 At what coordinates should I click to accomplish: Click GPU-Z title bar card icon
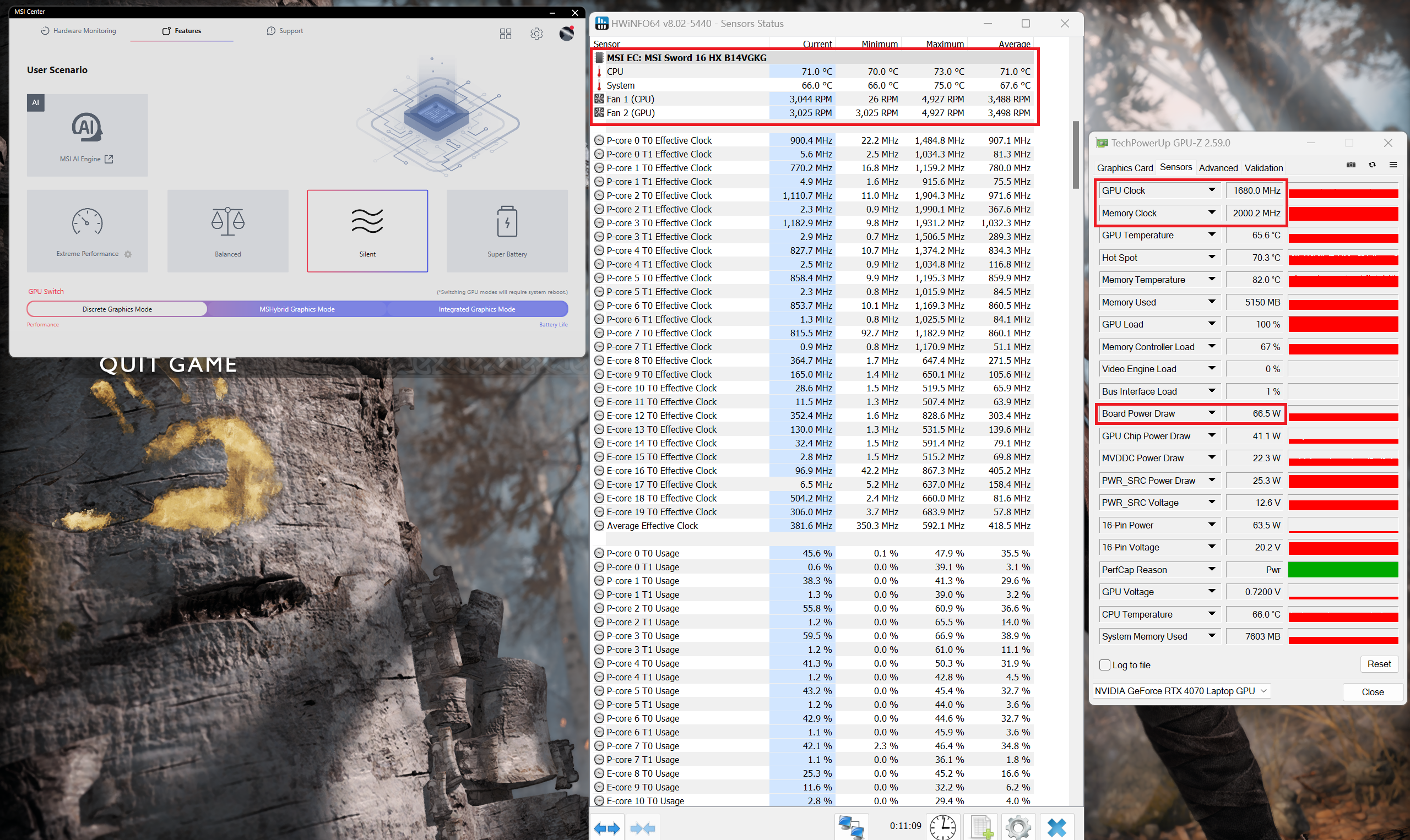click(x=1102, y=143)
